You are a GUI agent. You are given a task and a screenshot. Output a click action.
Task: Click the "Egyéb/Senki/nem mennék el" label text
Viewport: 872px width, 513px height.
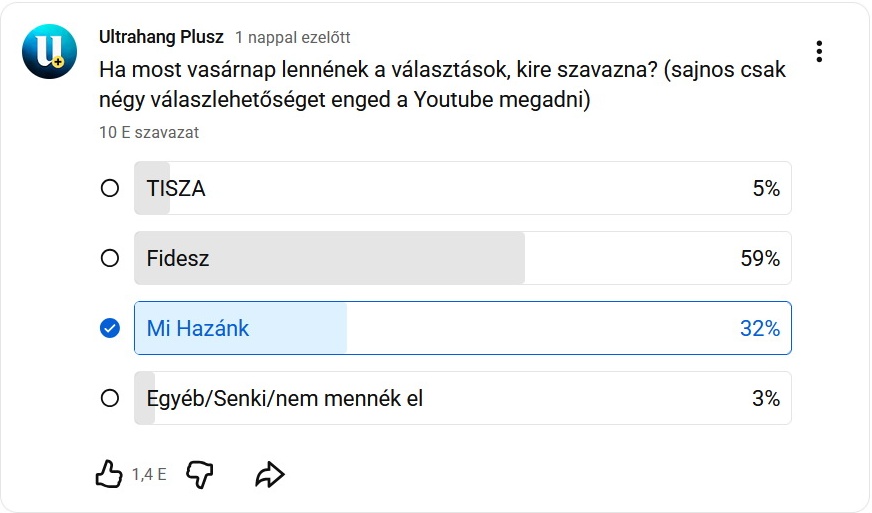[285, 398]
